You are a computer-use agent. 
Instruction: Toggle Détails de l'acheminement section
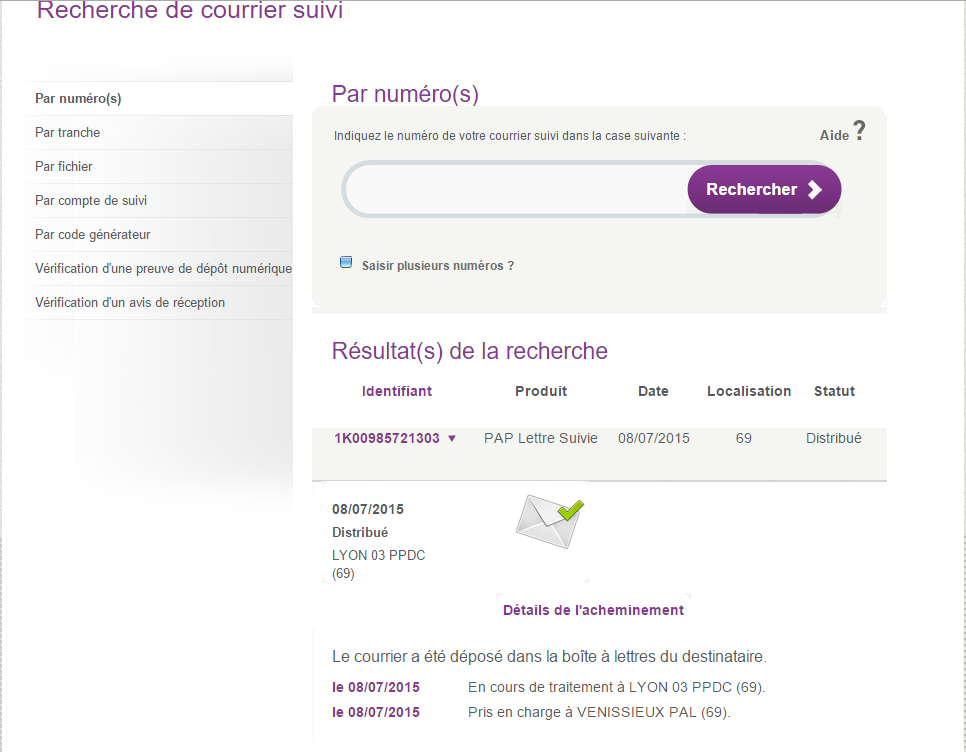(593, 610)
